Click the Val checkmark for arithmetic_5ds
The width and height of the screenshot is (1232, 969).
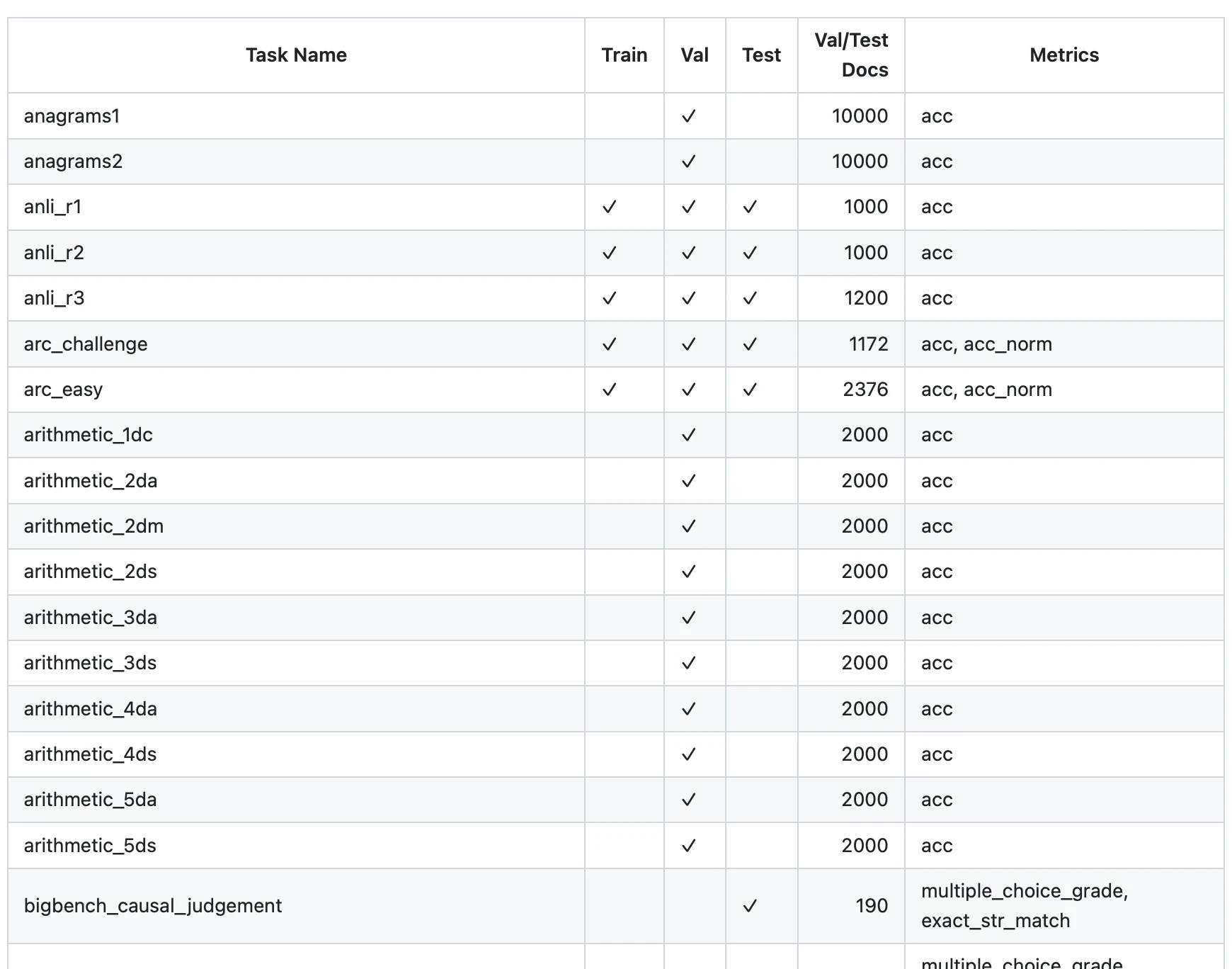click(688, 846)
